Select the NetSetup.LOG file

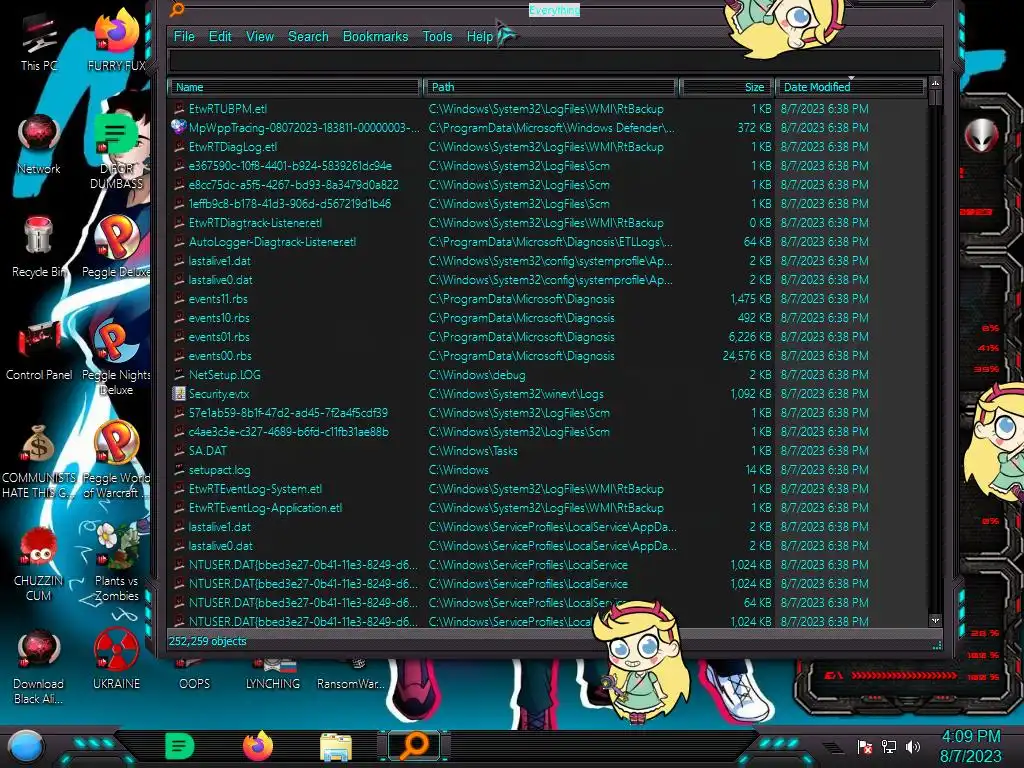(225, 375)
